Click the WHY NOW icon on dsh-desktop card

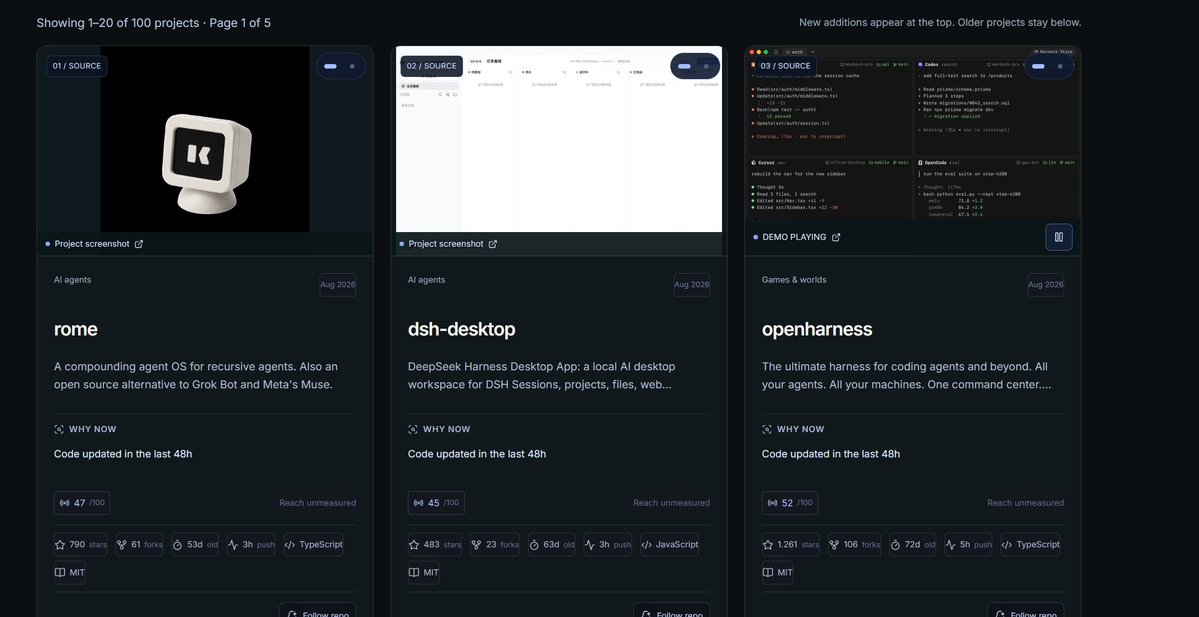point(413,429)
